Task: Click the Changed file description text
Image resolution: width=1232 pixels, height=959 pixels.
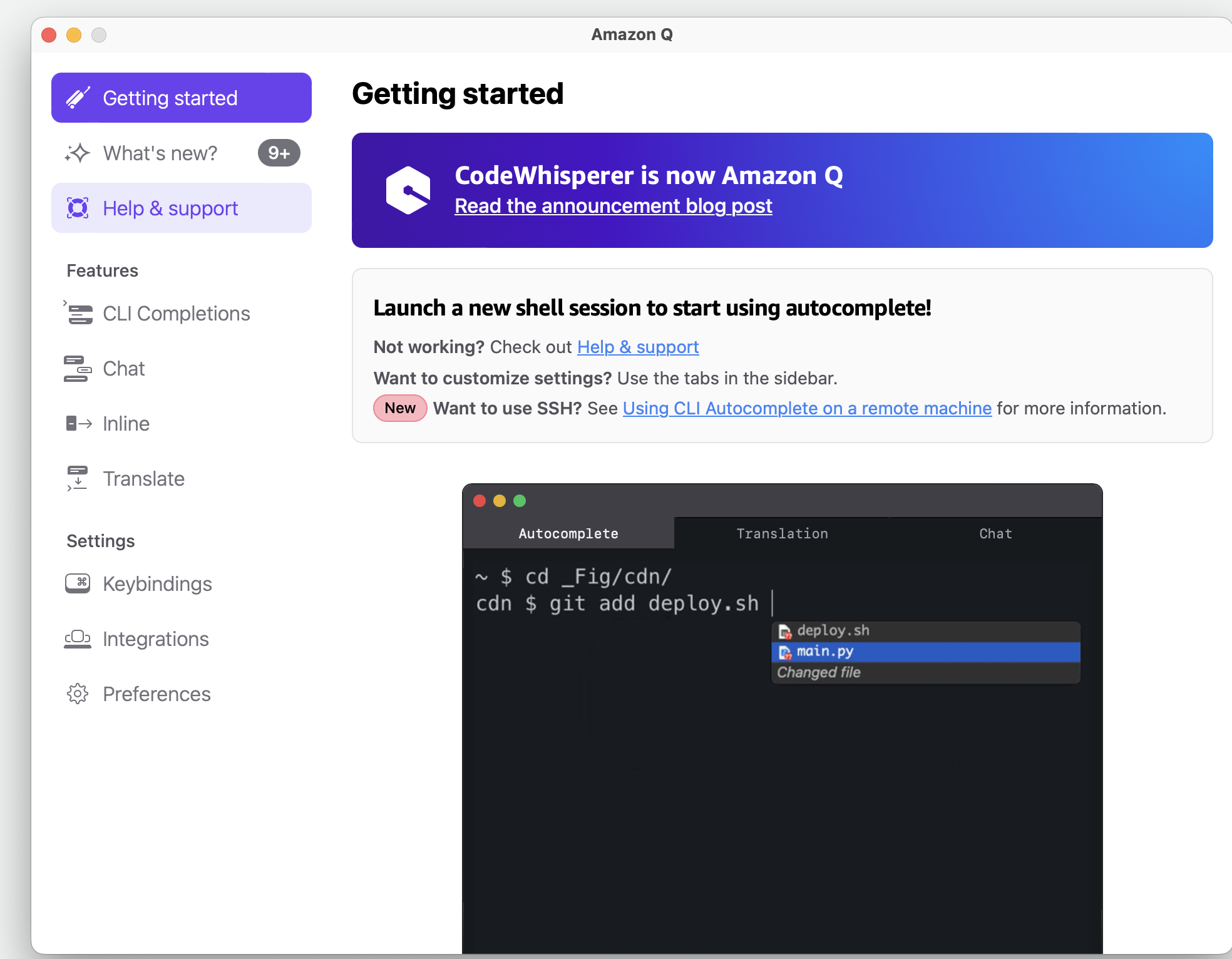Action: (x=819, y=672)
